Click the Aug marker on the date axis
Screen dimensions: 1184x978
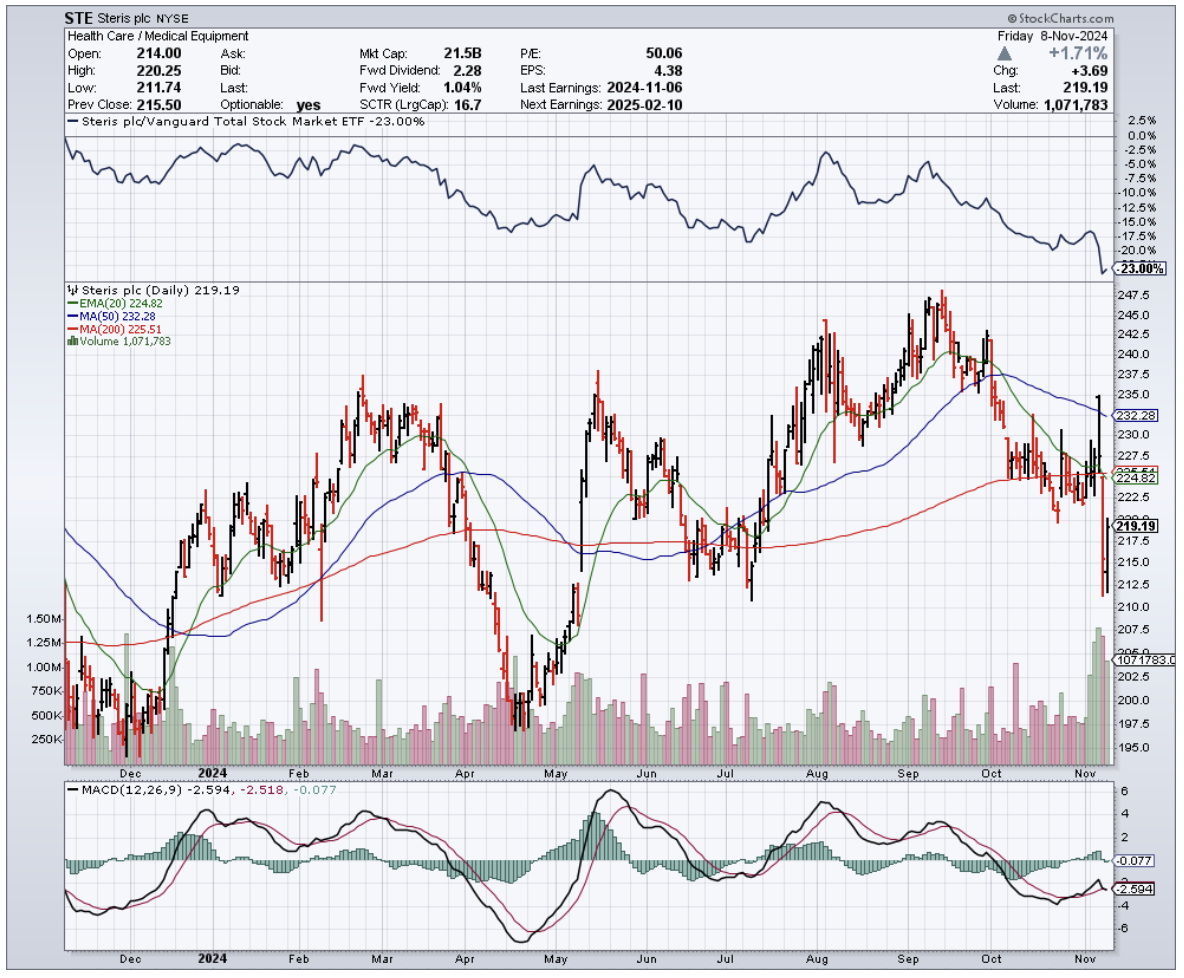pos(817,772)
